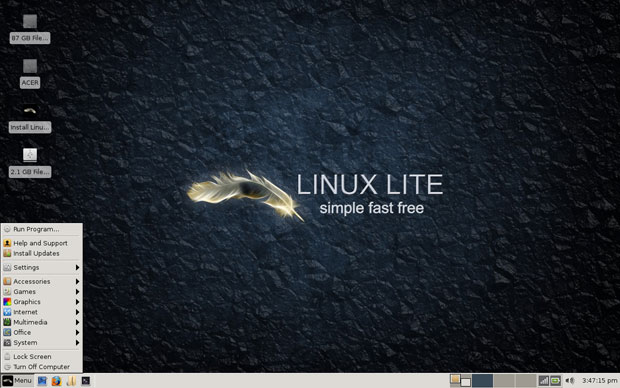Switch to the third workspace in pager
The width and height of the screenshot is (620, 388).
pos(525,380)
